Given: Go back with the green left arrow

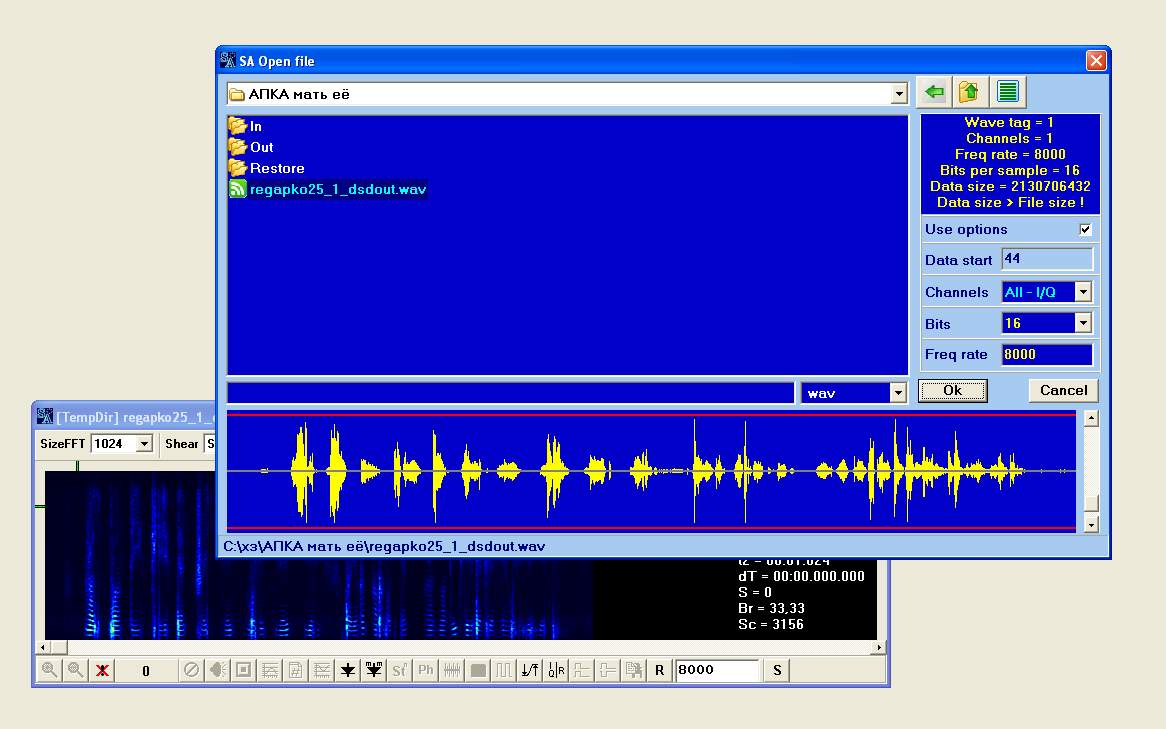Looking at the screenshot, I should pyautogui.click(x=934, y=92).
